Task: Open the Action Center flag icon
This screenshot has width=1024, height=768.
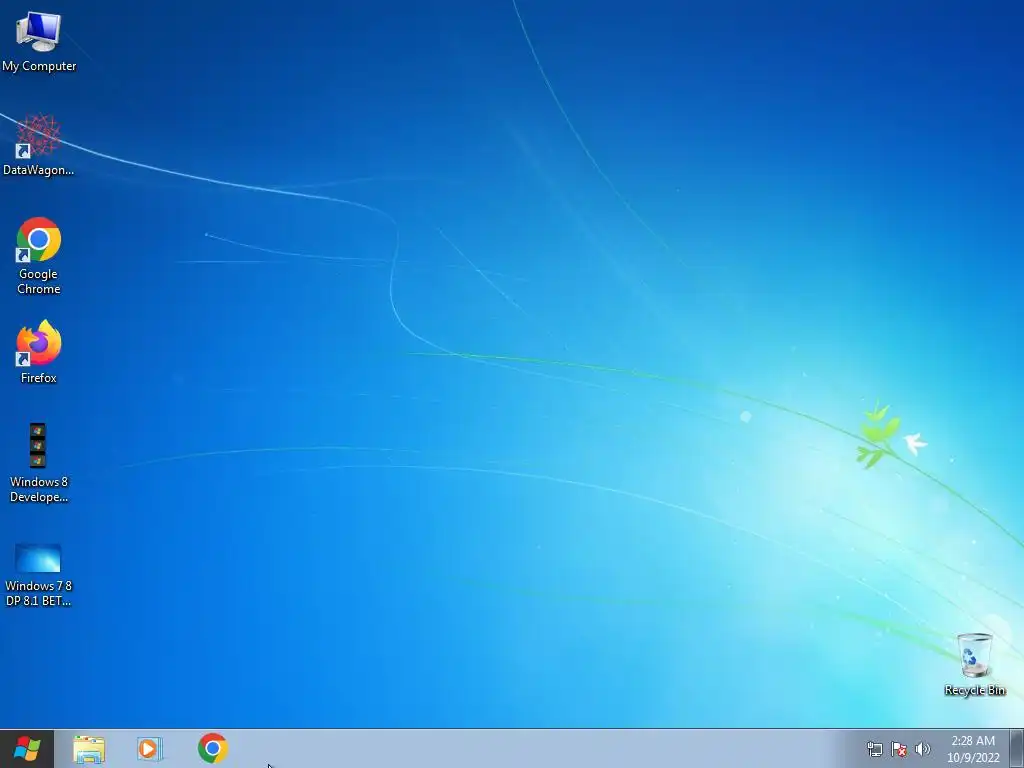Action: point(899,749)
